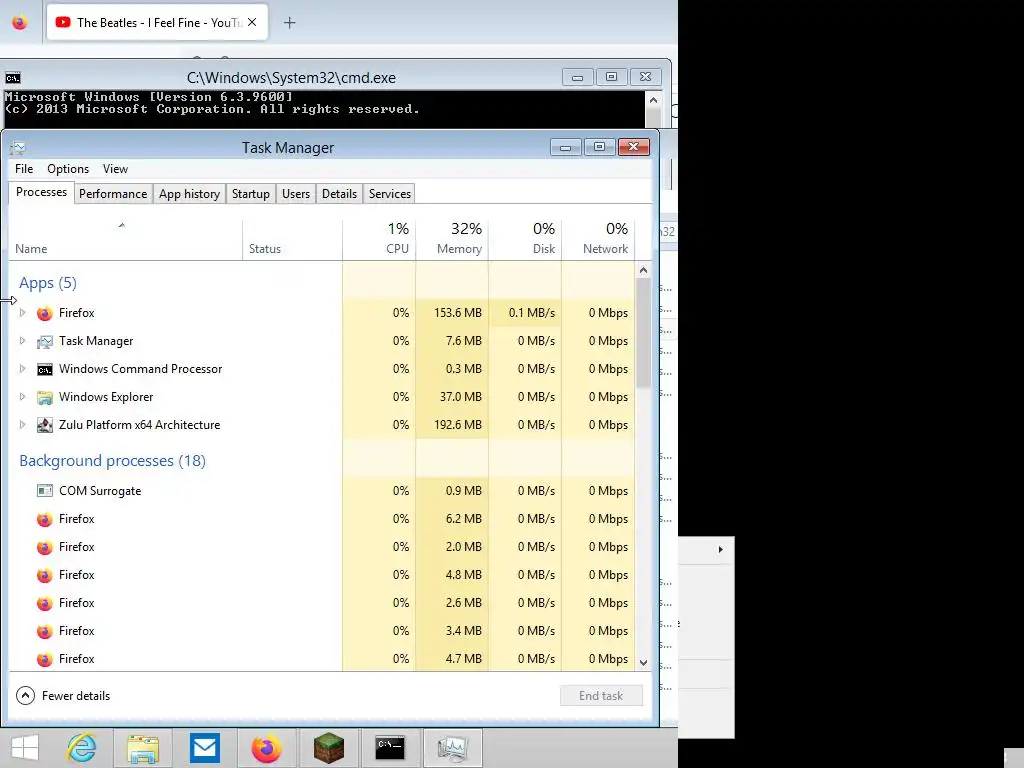Switch to the Details tab
The height and width of the screenshot is (768, 1024).
point(340,194)
